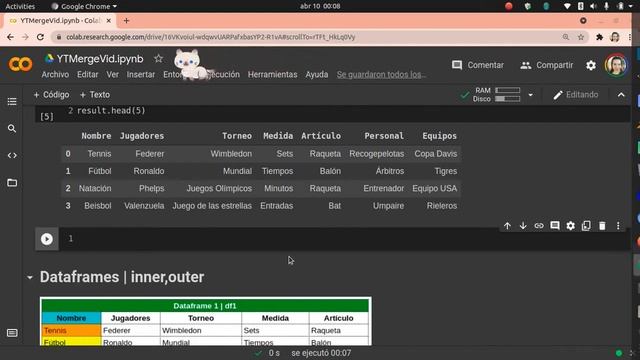This screenshot has height=360, width=640.
Task: Open the Files folder panel
Action: point(12,182)
